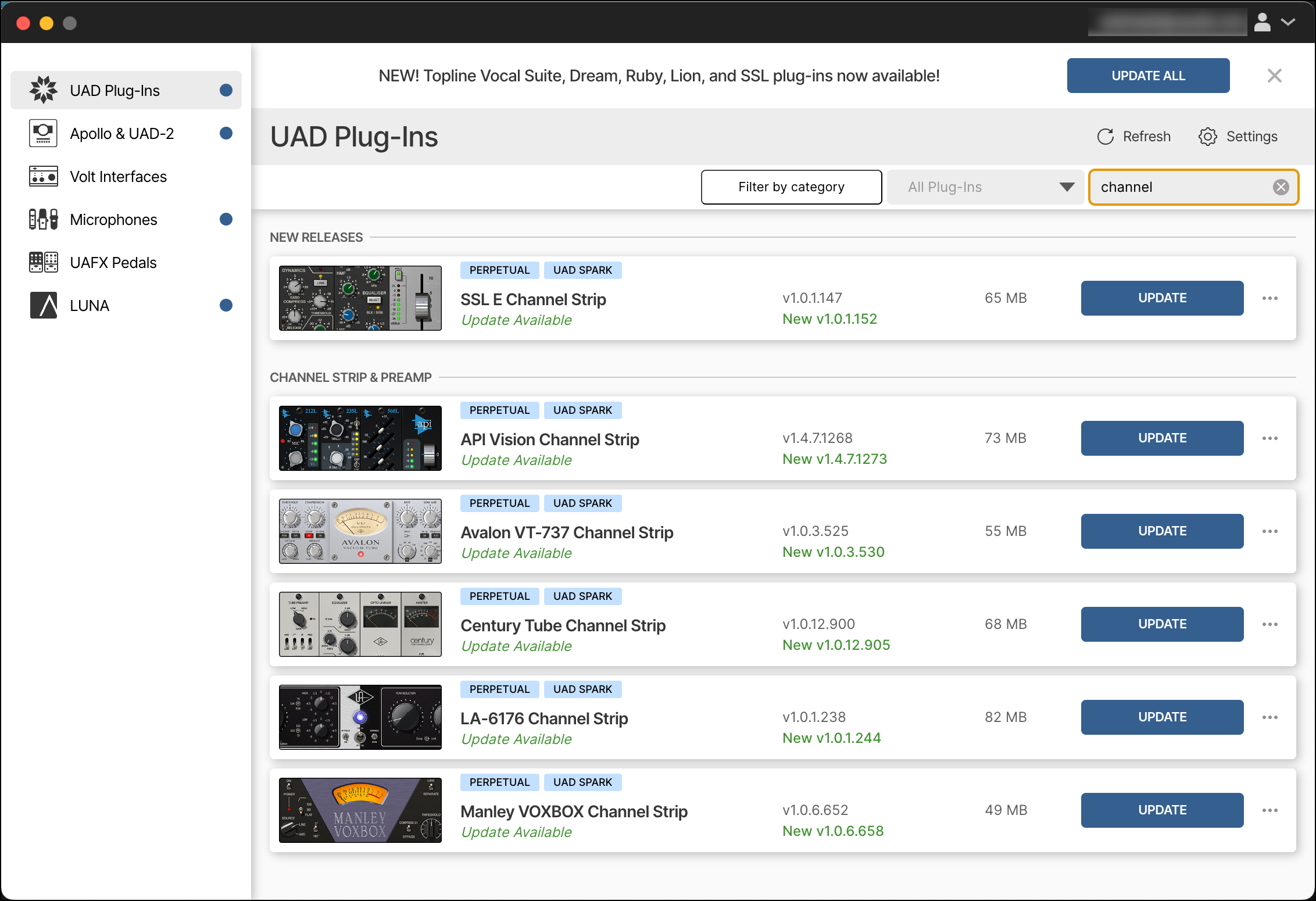This screenshot has height=901, width=1316.
Task: Update the Century Tube Channel Strip
Action: coord(1162,624)
